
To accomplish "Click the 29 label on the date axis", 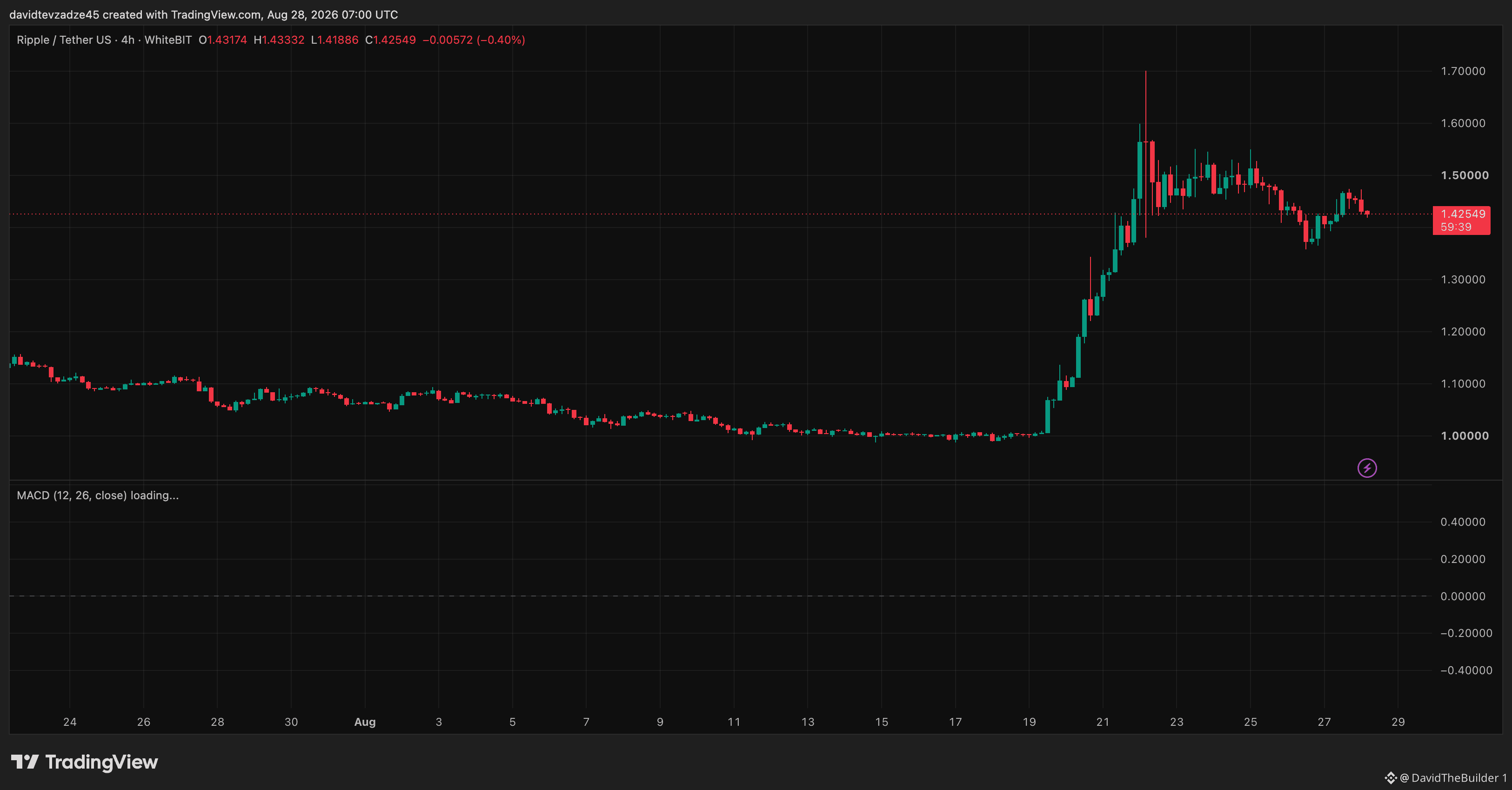I will pyautogui.click(x=1398, y=722).
